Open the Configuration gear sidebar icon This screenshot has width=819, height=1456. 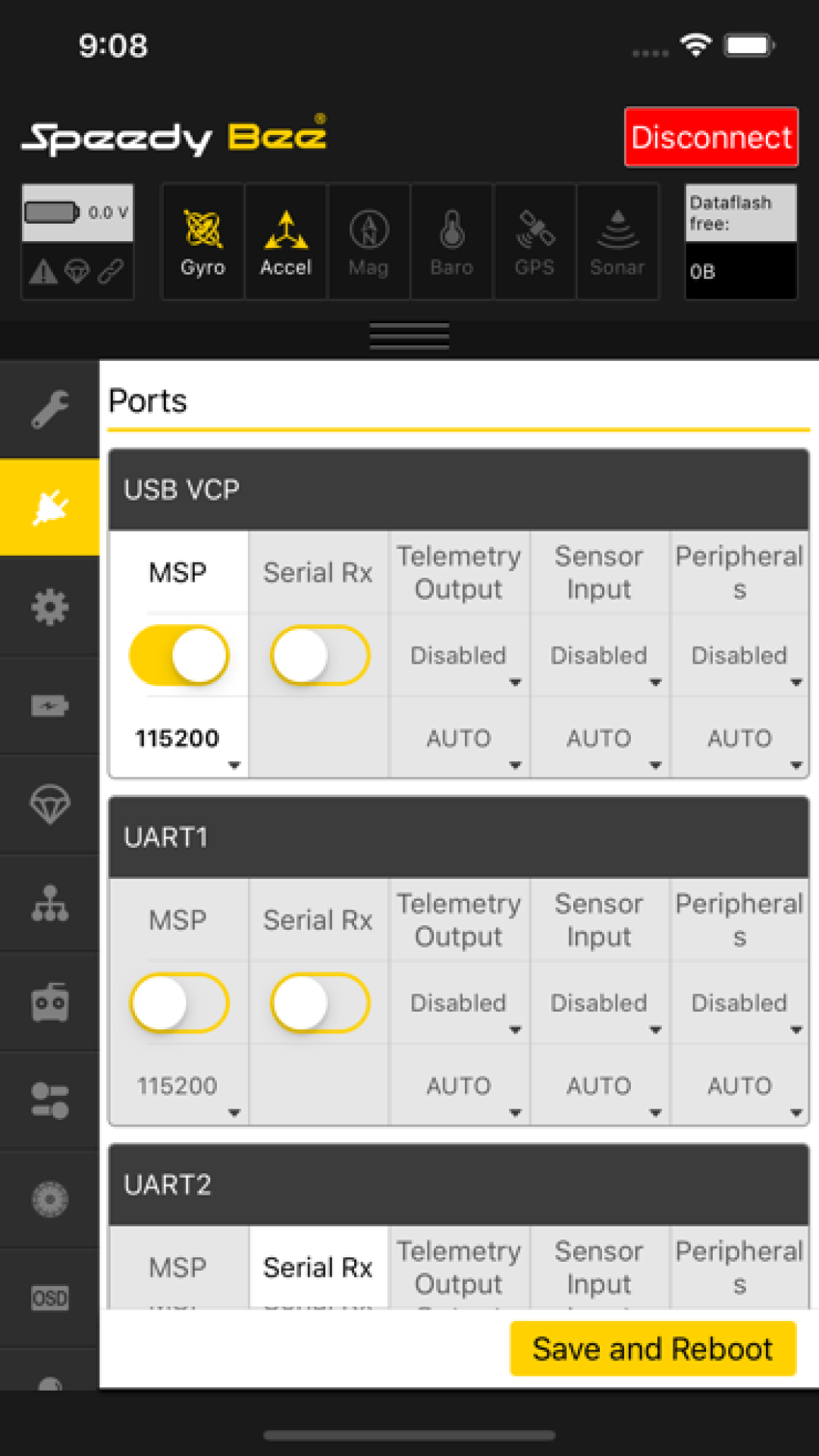pos(50,607)
